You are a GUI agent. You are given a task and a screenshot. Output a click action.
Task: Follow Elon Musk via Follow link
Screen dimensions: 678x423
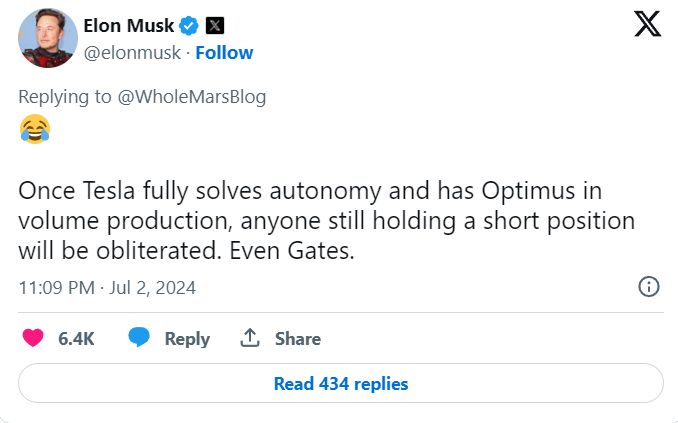(x=224, y=52)
